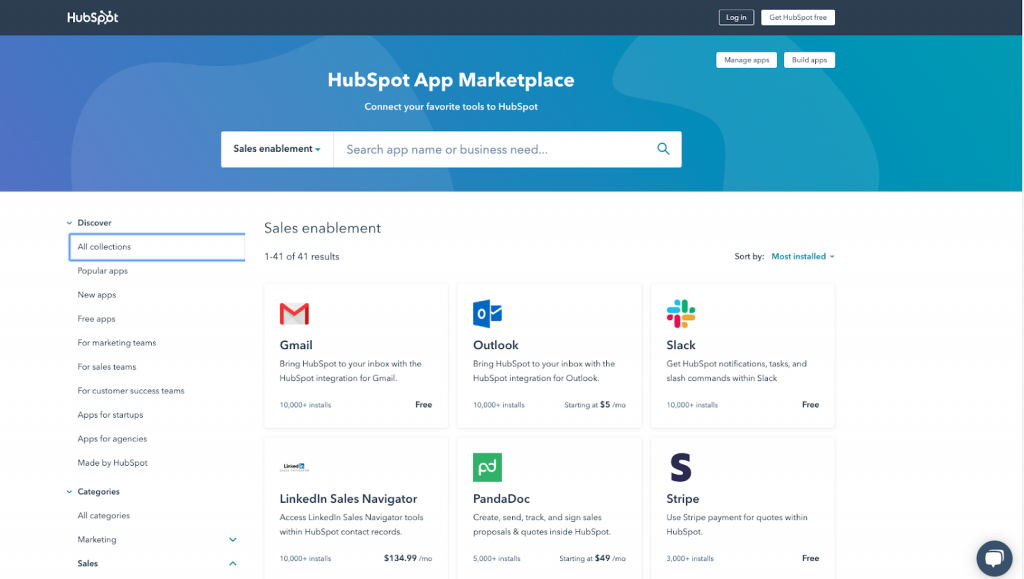The width and height of the screenshot is (1024, 579).
Task: Click '1-41 of 41 results' text
Action: point(302,257)
